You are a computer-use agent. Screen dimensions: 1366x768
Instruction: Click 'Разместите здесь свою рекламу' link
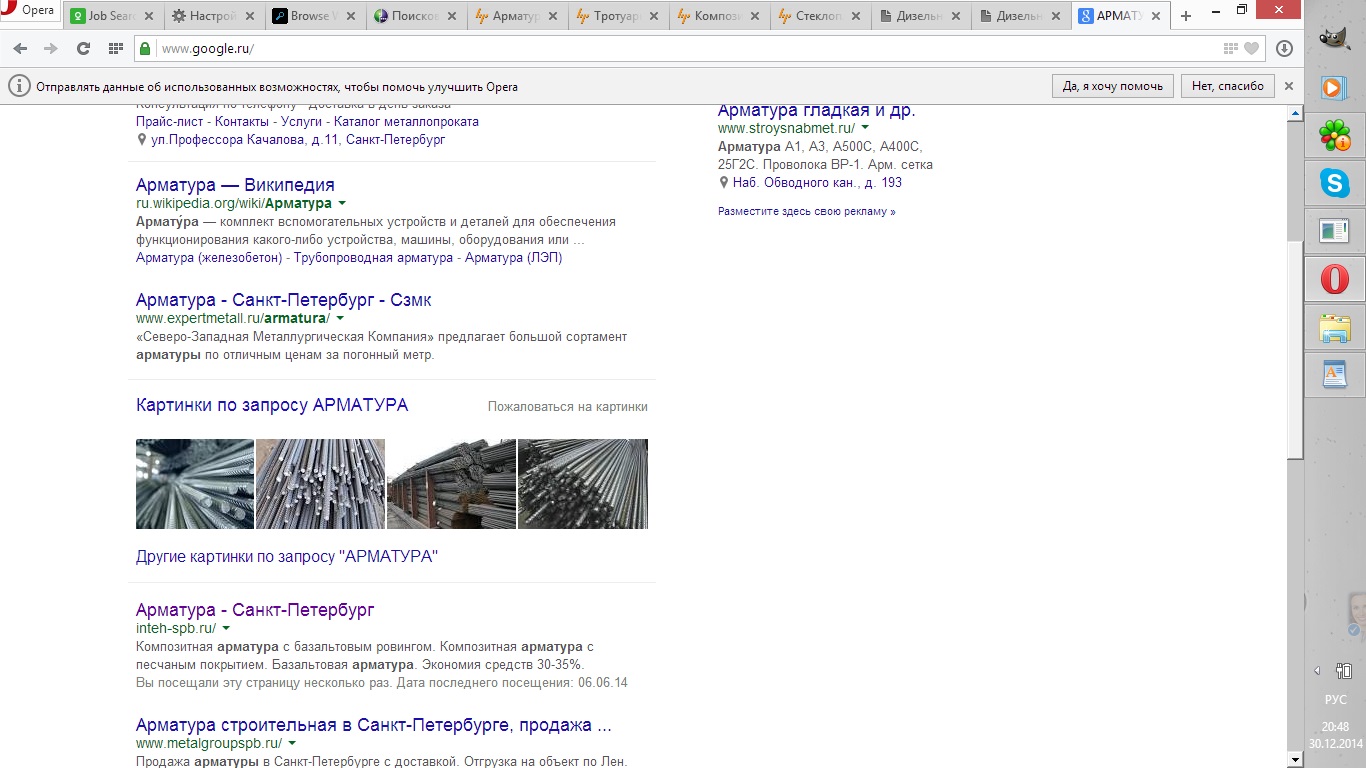807,212
